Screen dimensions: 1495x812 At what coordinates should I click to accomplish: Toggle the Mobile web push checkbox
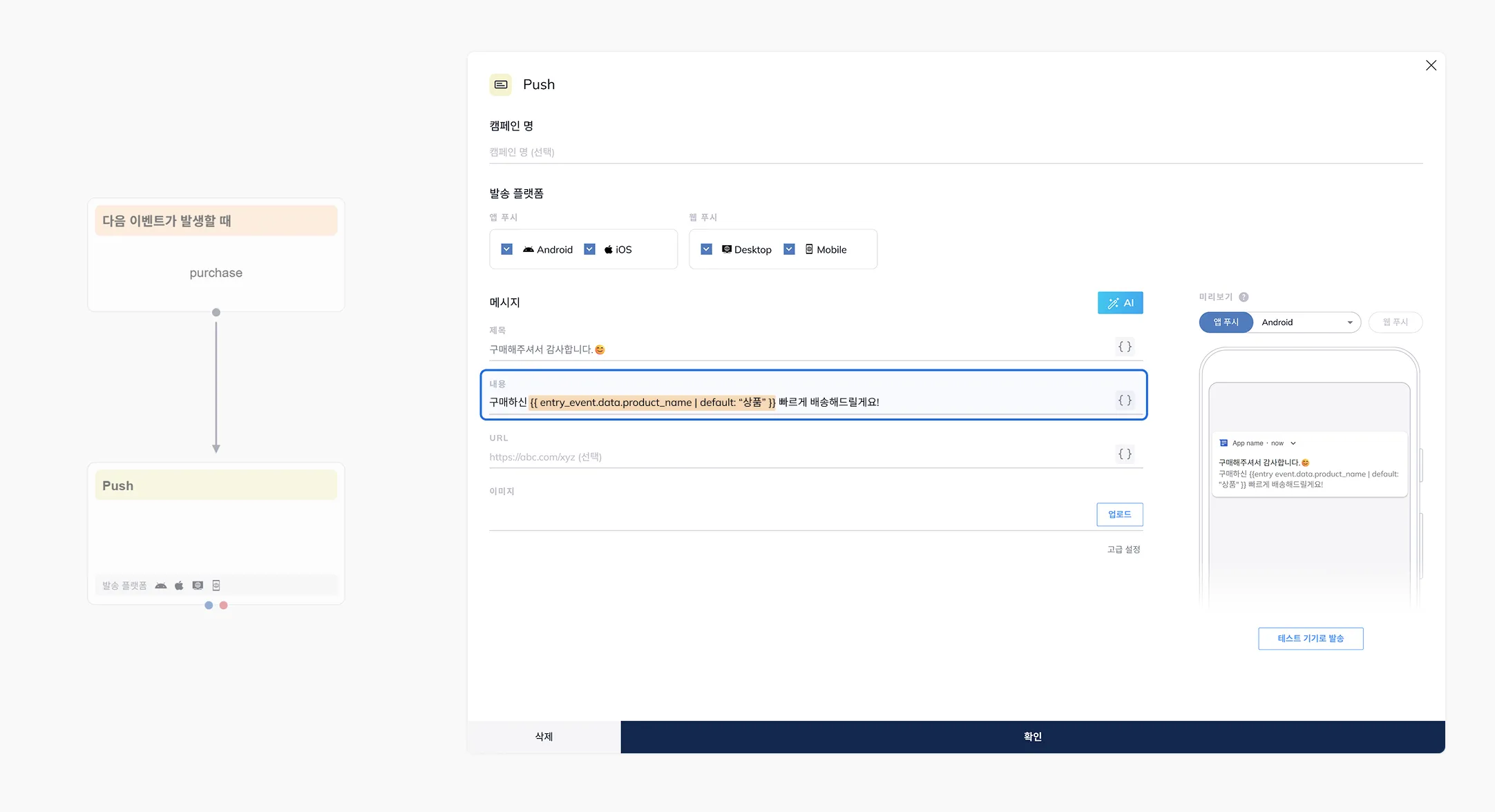point(790,249)
